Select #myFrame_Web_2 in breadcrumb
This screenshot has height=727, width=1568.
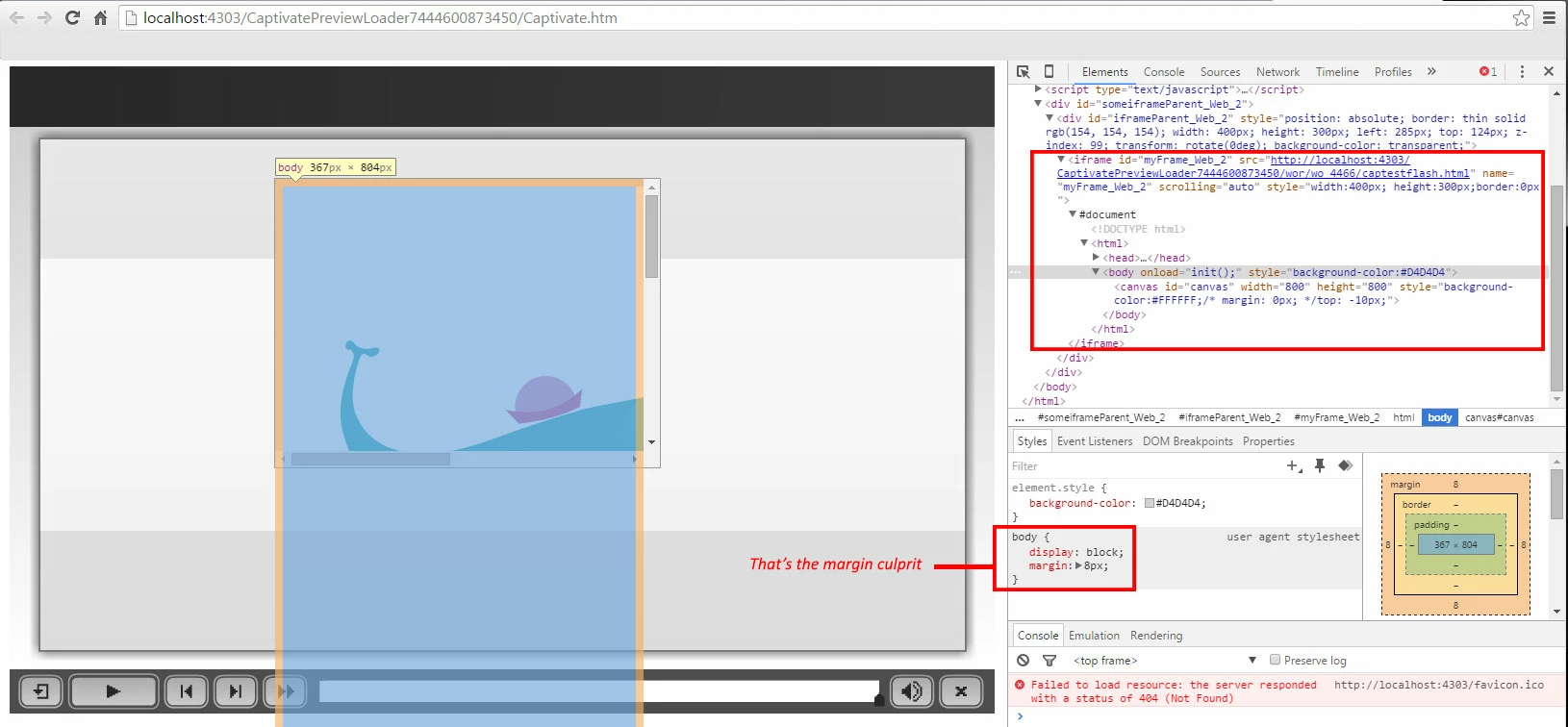point(1336,417)
